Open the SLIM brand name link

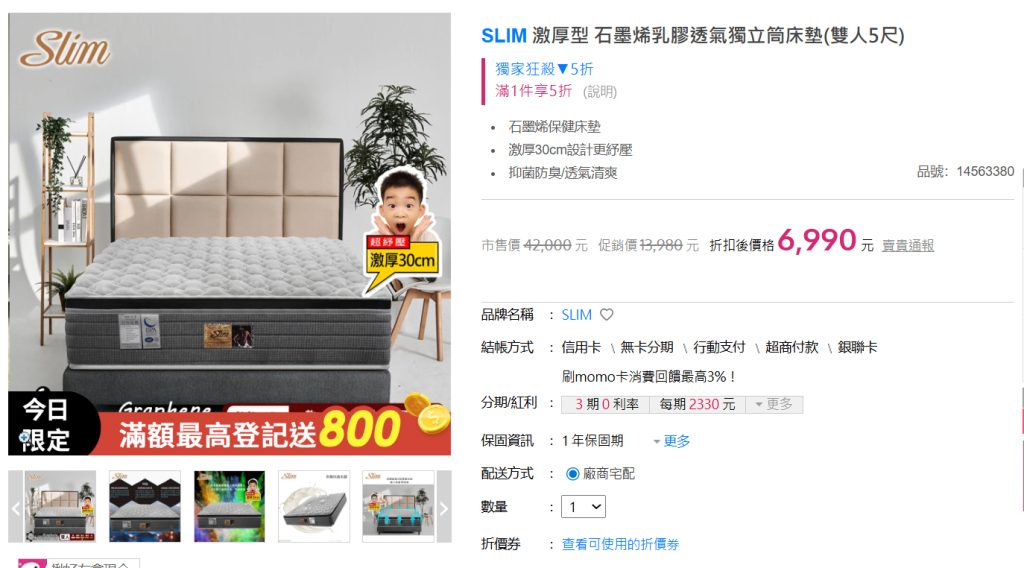point(577,315)
